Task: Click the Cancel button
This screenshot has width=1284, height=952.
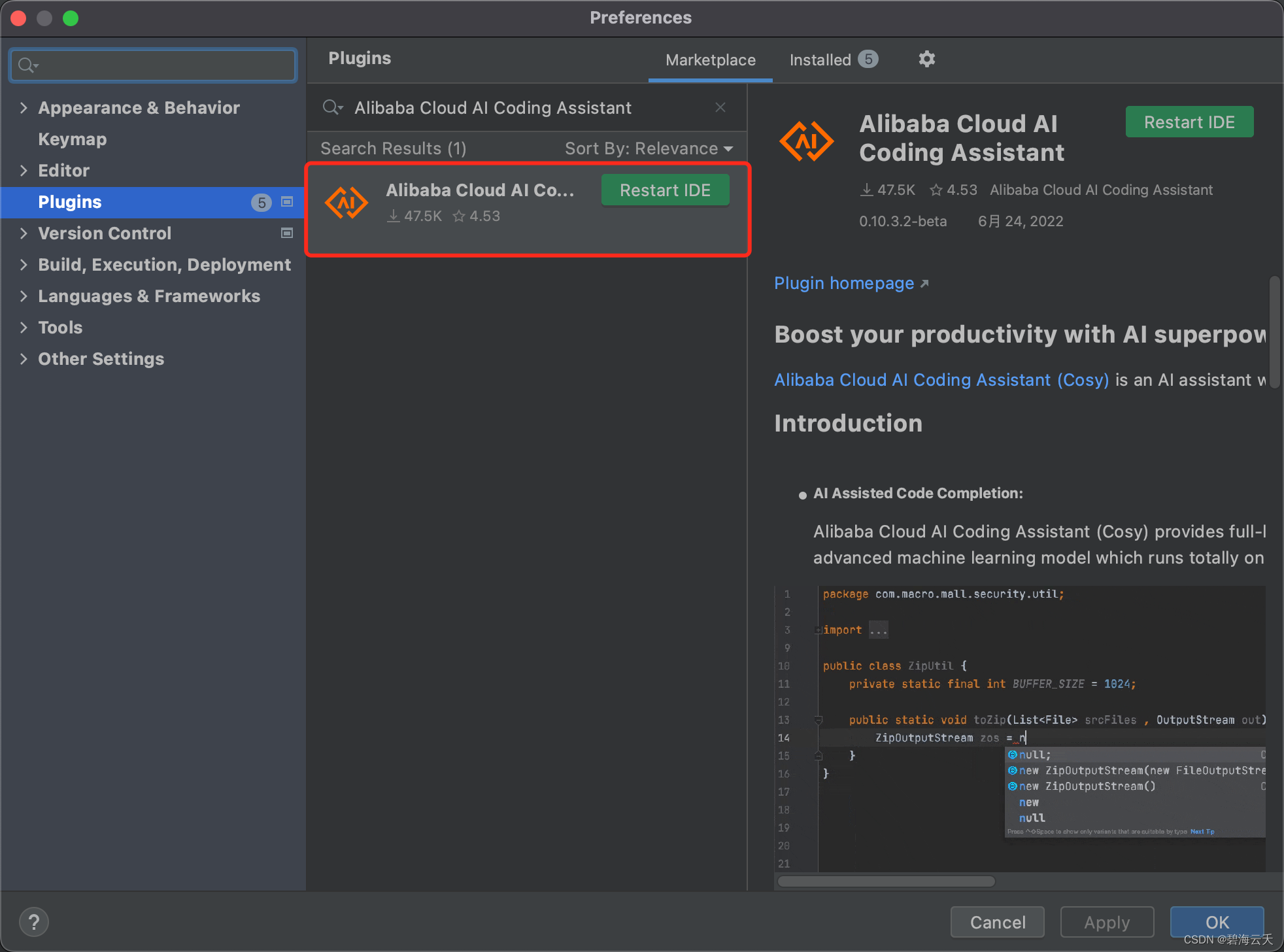Action: 997,922
